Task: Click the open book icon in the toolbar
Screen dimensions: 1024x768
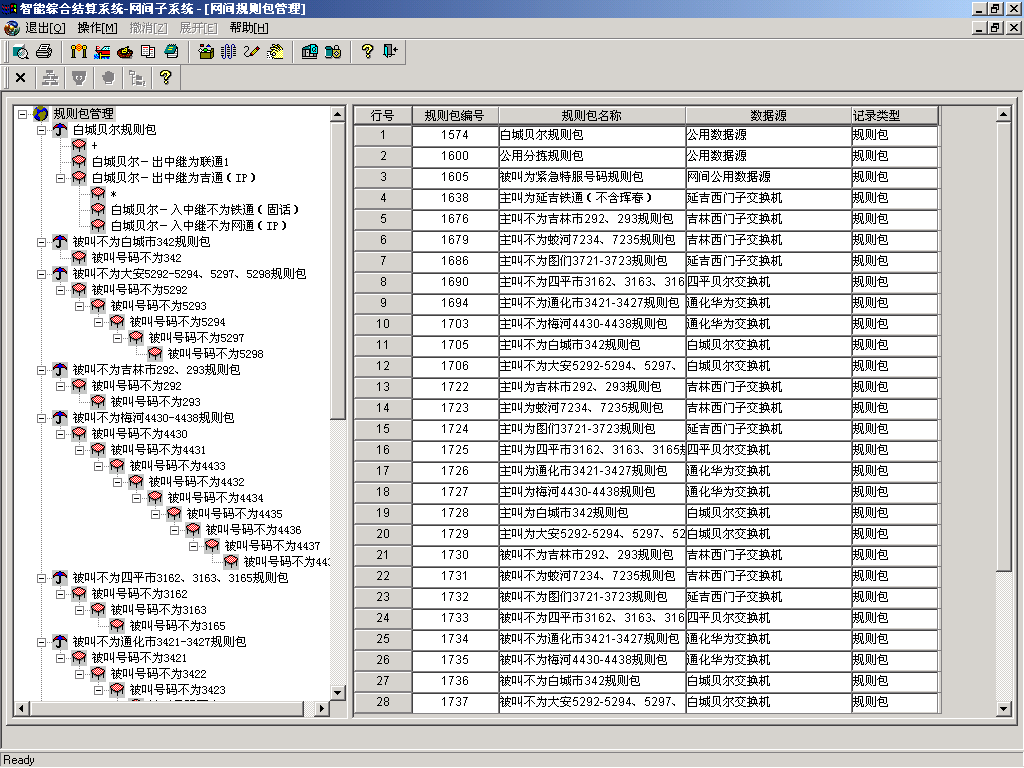Action: 148,51
